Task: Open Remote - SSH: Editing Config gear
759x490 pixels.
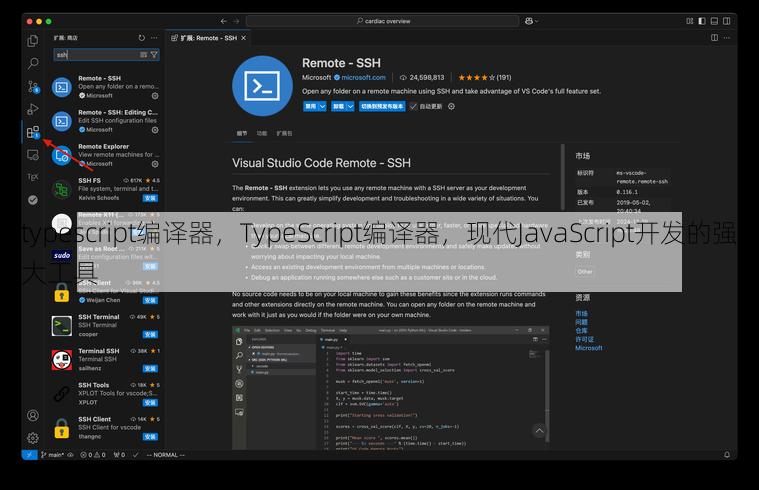Action: pyautogui.click(x=155, y=130)
